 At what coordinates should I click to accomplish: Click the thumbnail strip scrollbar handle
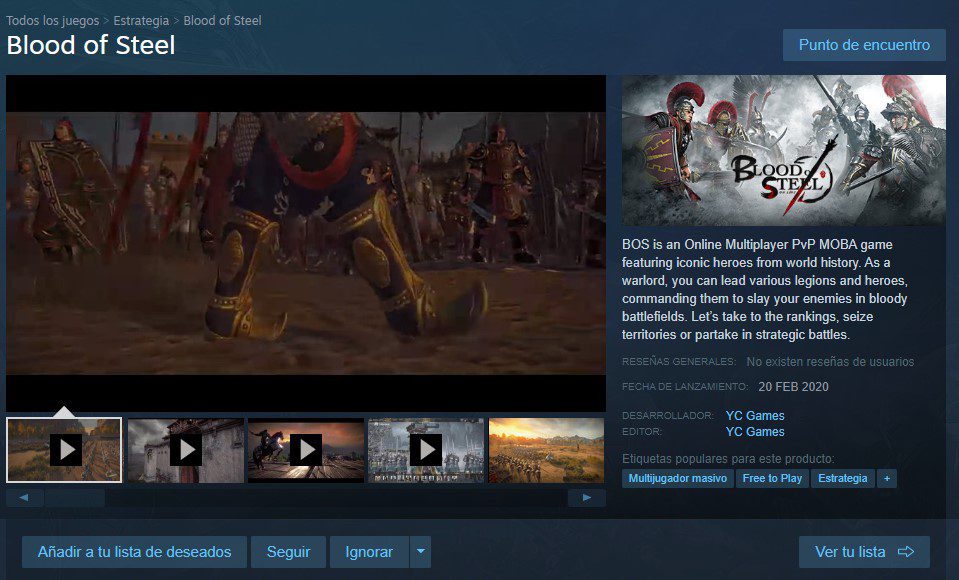point(75,497)
